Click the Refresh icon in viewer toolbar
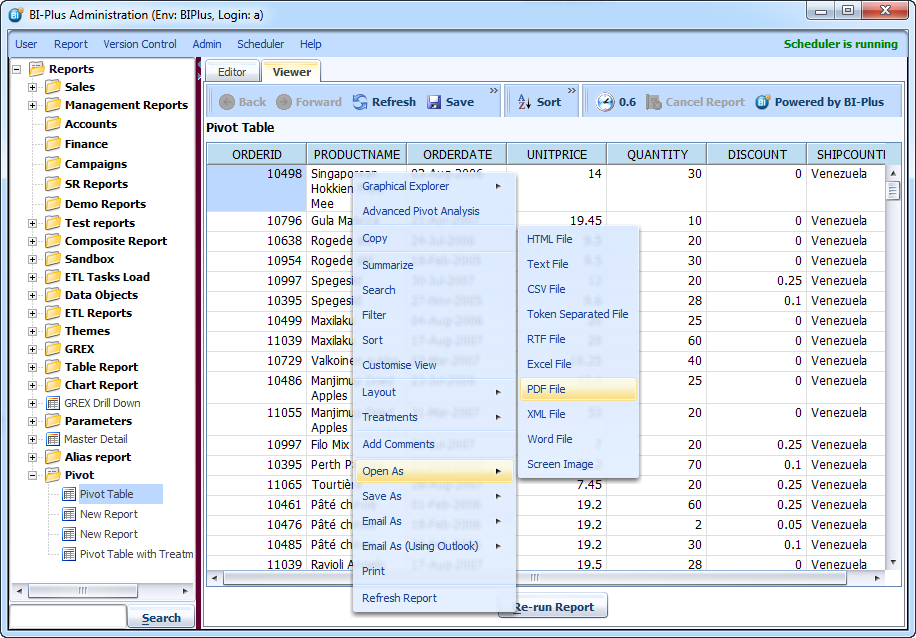Viewport: 916px width, 638px height. click(360, 102)
